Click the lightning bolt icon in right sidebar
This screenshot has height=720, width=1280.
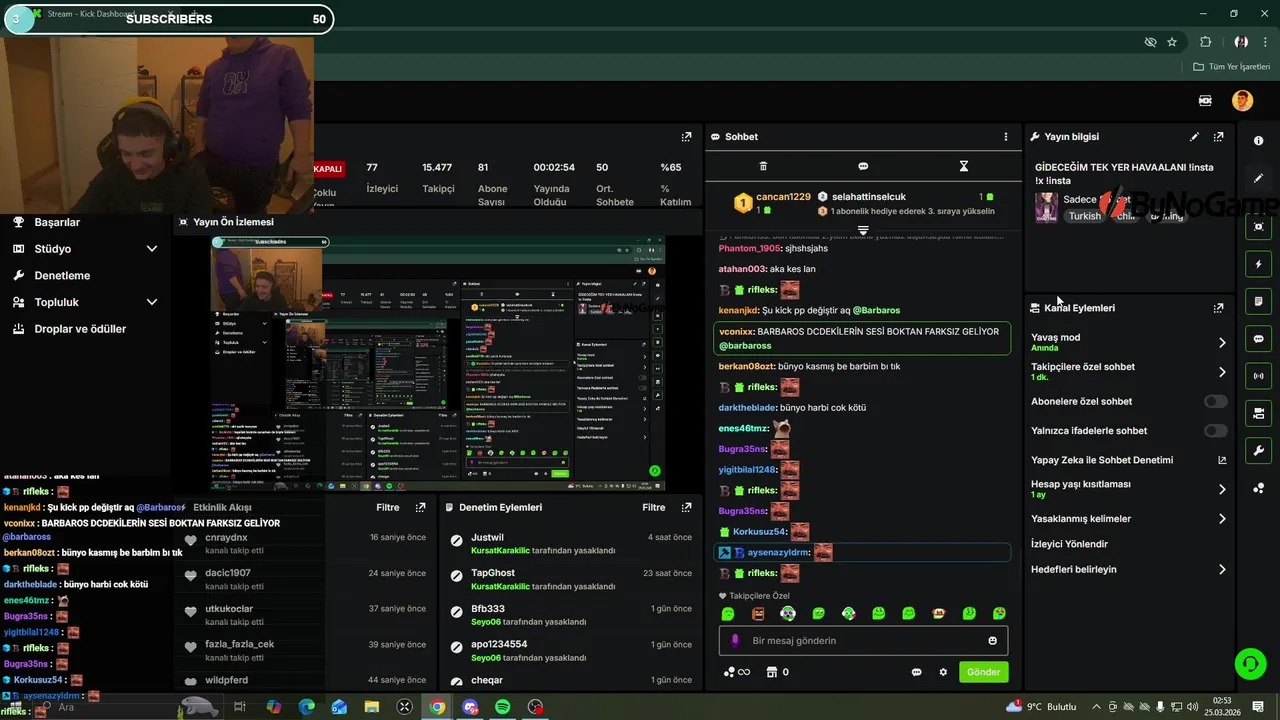click(1258, 265)
